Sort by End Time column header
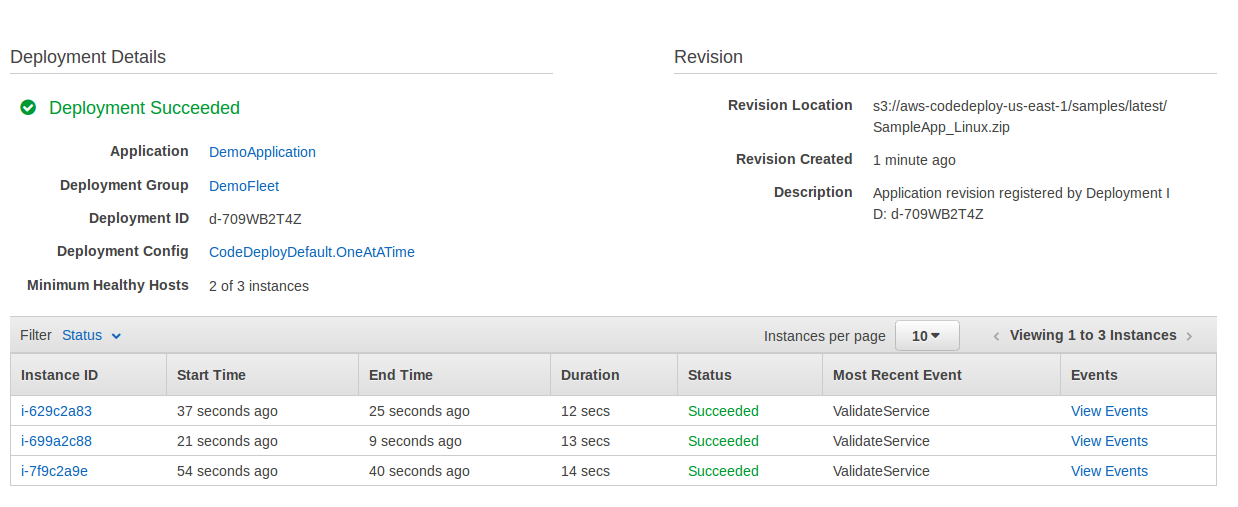The width and height of the screenshot is (1238, 507). pyautogui.click(x=454, y=375)
